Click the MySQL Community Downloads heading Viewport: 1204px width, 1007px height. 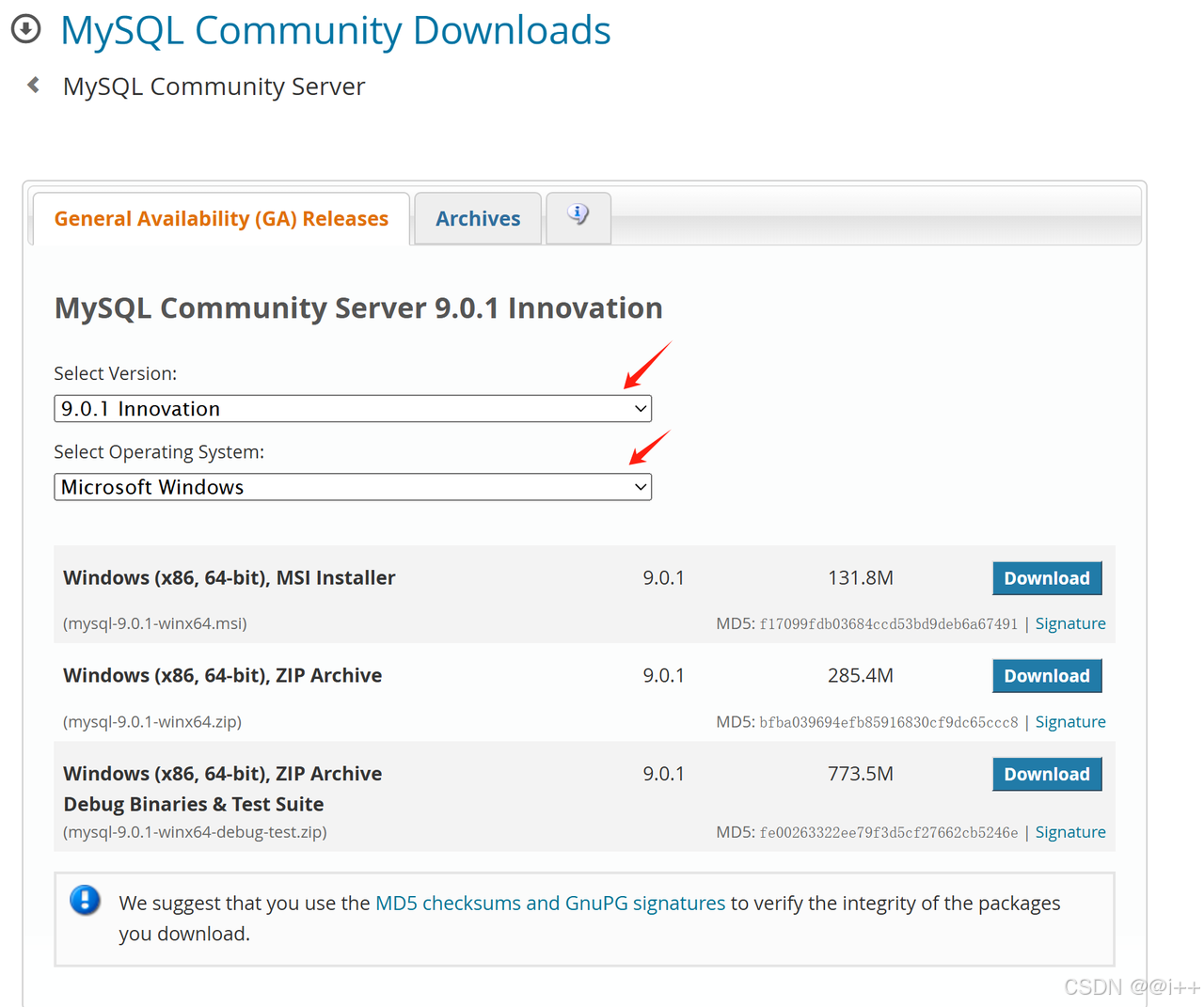(x=336, y=30)
